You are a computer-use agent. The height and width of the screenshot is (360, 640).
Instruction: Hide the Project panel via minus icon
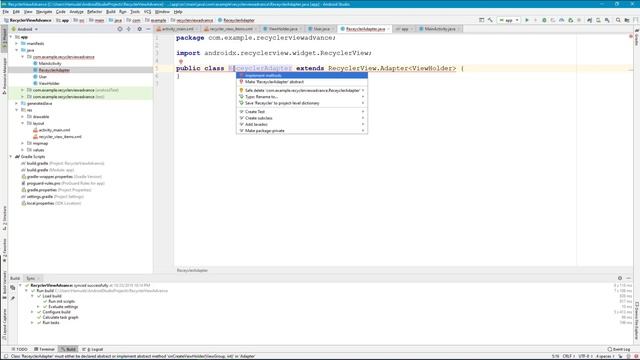pyautogui.click(x=148, y=29)
